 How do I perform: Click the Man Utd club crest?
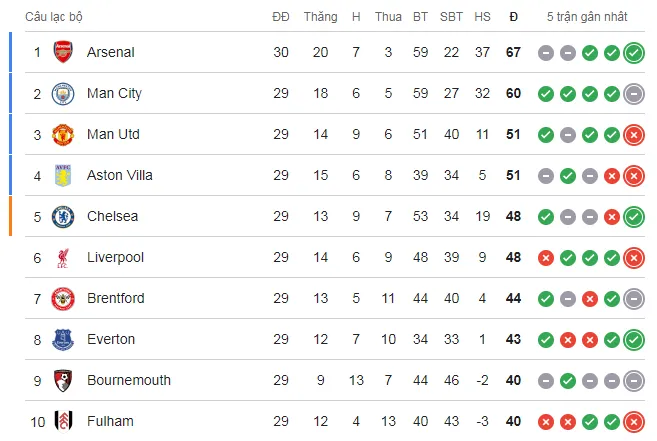tap(63, 134)
